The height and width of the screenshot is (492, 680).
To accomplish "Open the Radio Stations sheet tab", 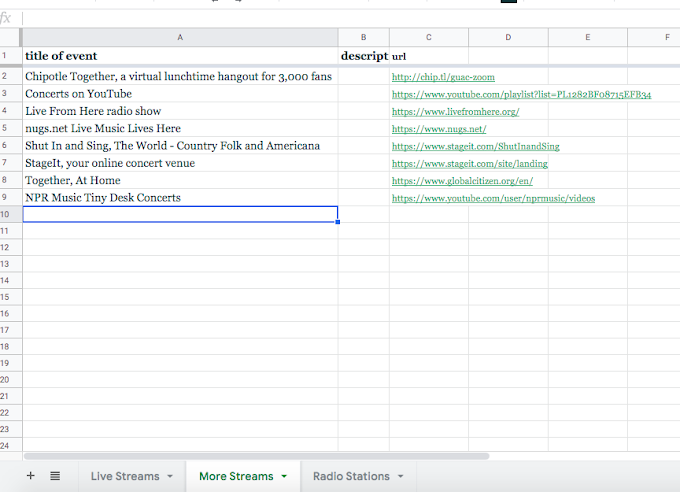I will 351,476.
